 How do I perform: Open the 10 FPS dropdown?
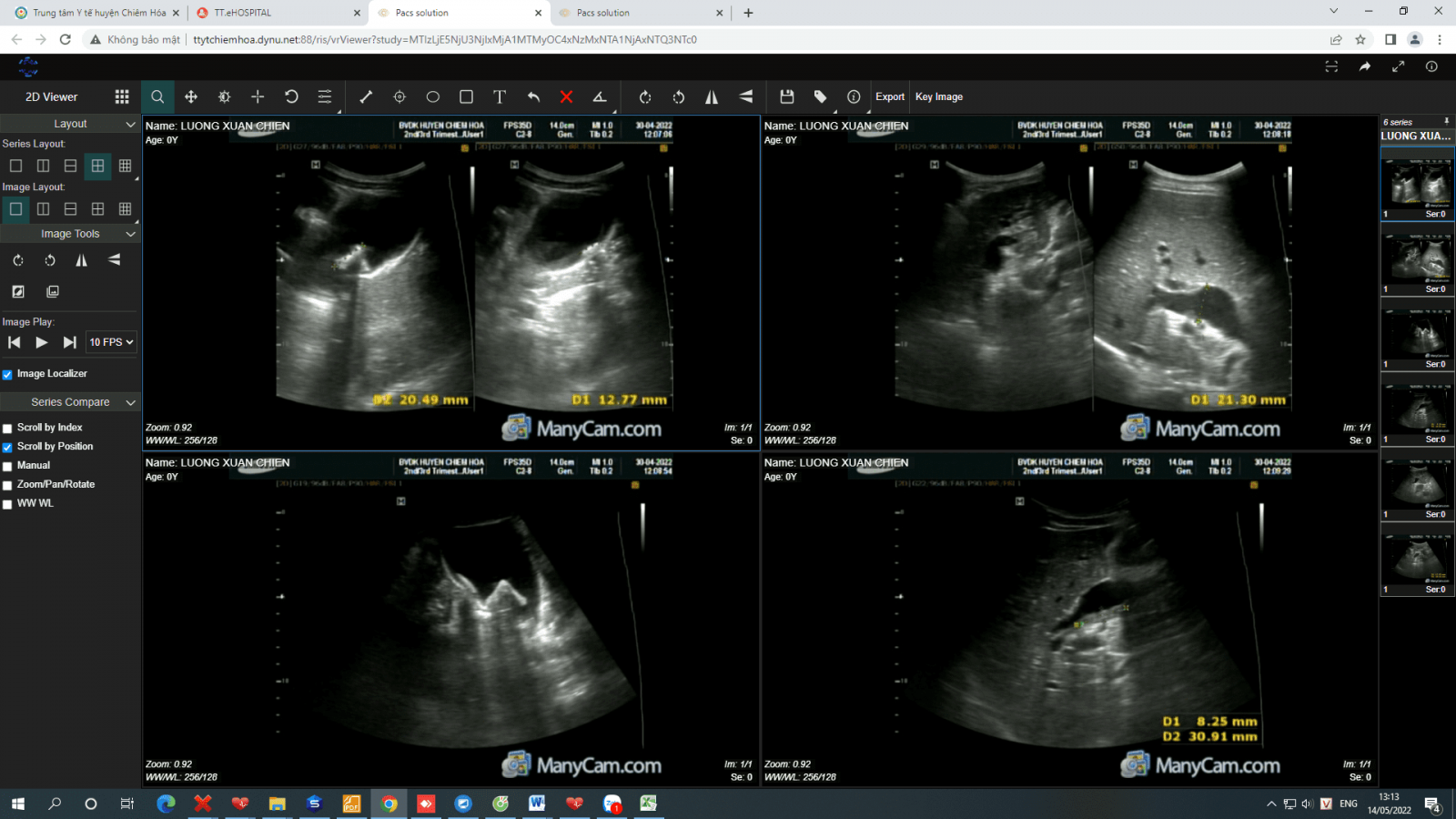click(x=111, y=342)
